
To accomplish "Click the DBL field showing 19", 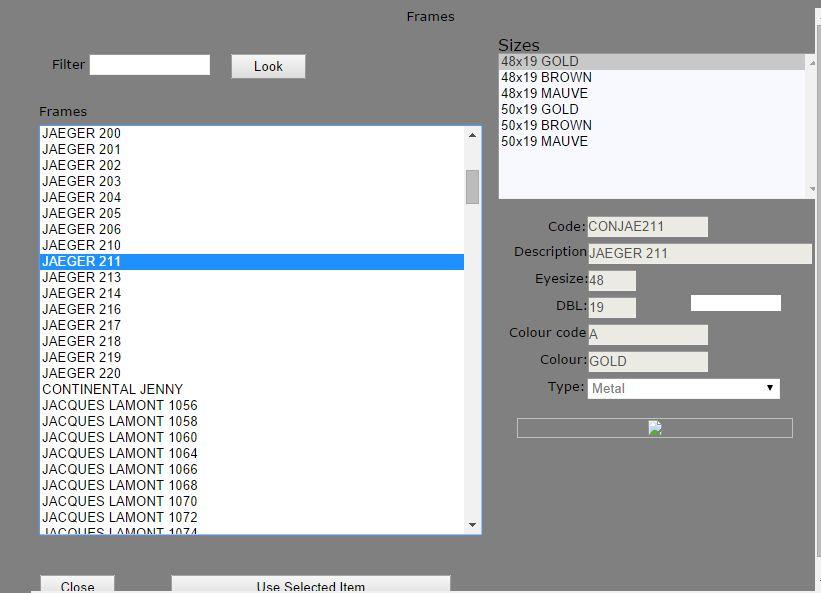I will [612, 307].
